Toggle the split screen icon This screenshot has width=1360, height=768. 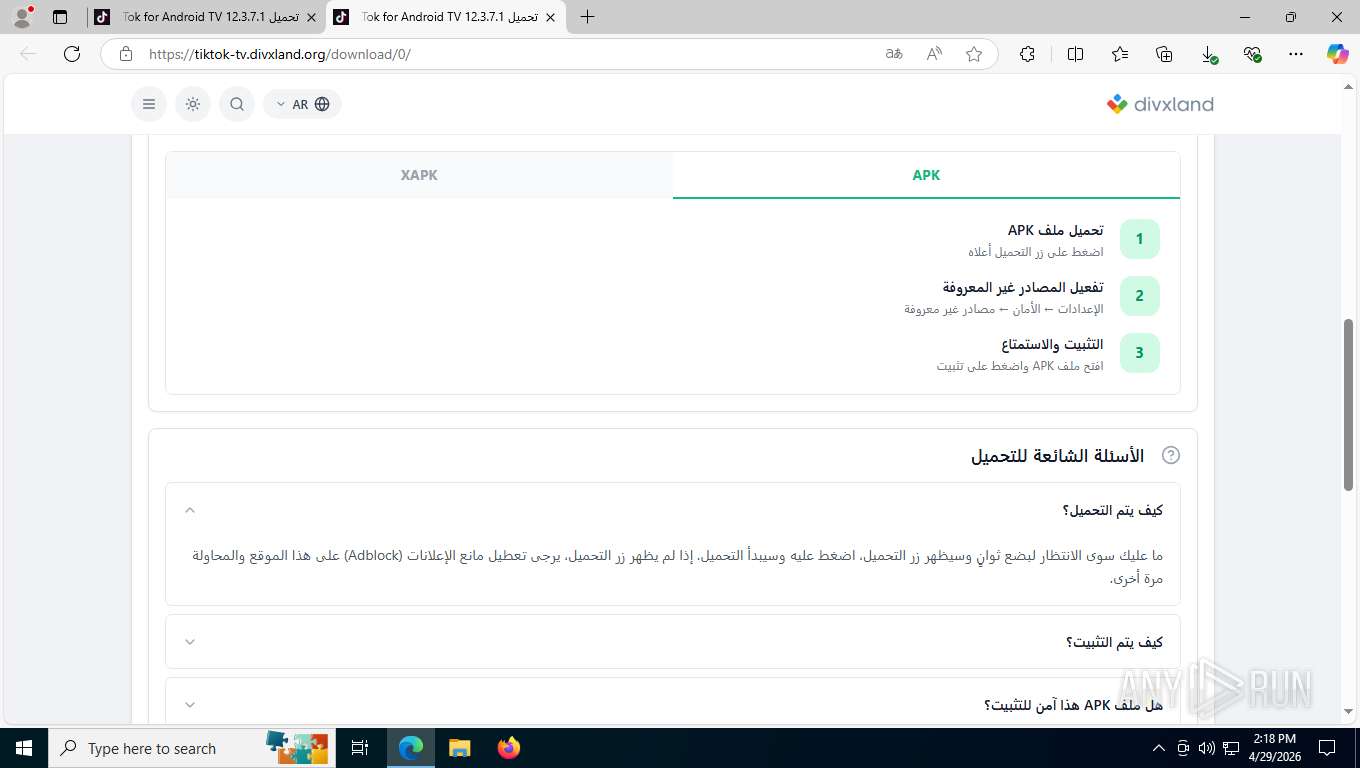point(1076,54)
